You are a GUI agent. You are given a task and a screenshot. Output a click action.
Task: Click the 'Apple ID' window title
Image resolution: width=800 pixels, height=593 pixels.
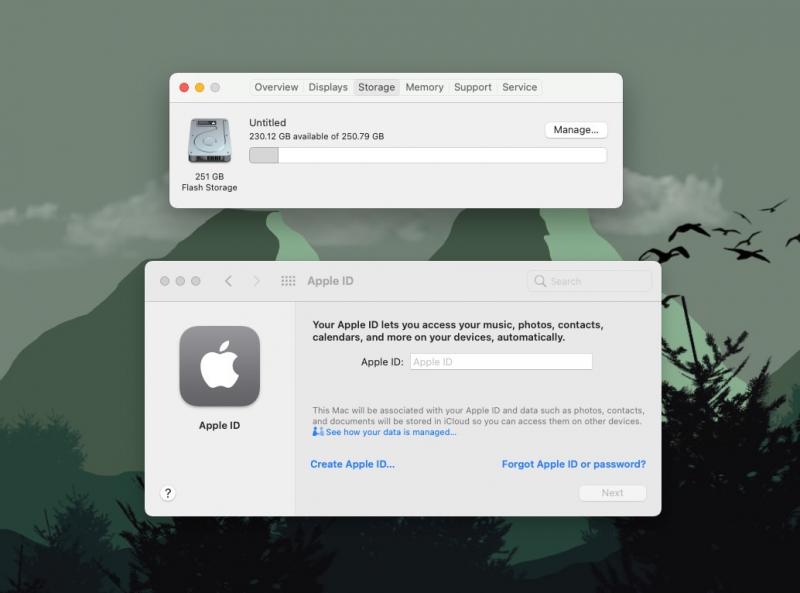(x=330, y=281)
